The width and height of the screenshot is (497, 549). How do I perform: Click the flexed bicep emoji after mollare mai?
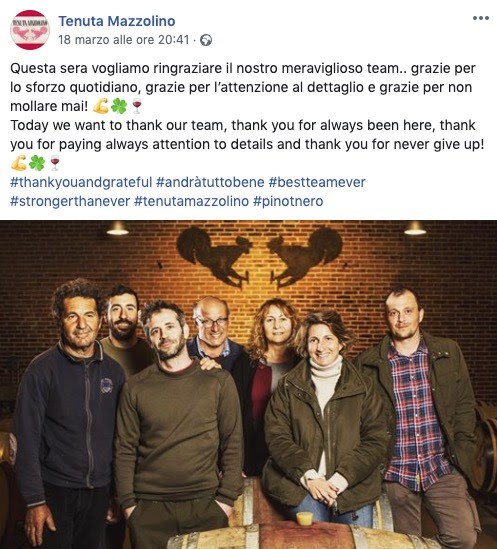coord(101,106)
